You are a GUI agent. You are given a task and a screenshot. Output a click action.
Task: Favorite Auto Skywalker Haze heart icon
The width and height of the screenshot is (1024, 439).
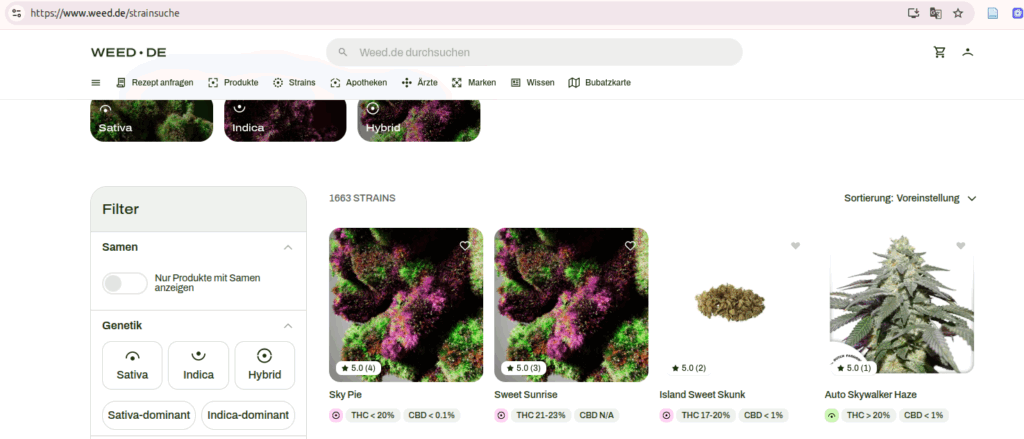961,246
